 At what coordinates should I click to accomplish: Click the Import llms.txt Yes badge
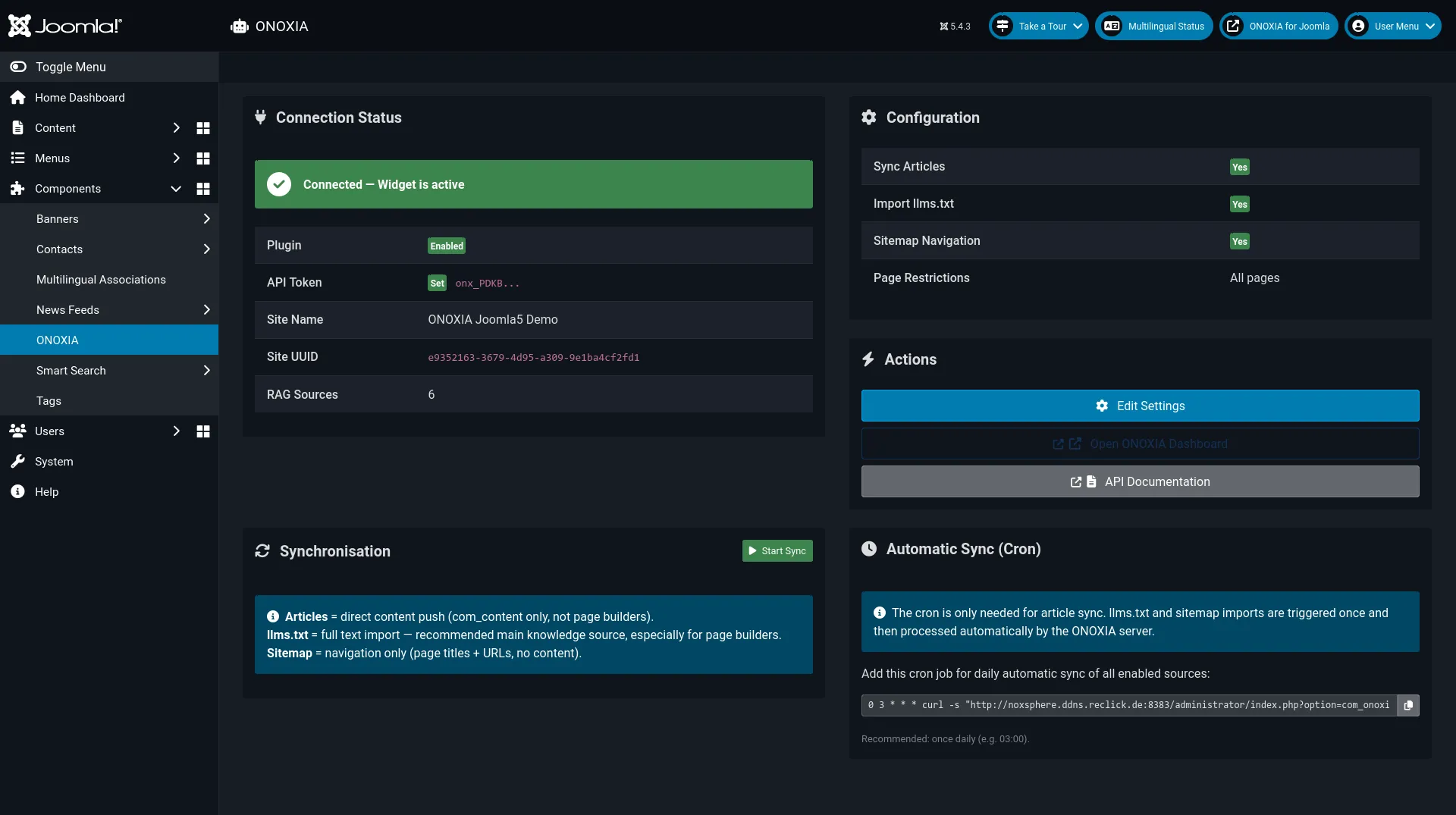tap(1239, 204)
